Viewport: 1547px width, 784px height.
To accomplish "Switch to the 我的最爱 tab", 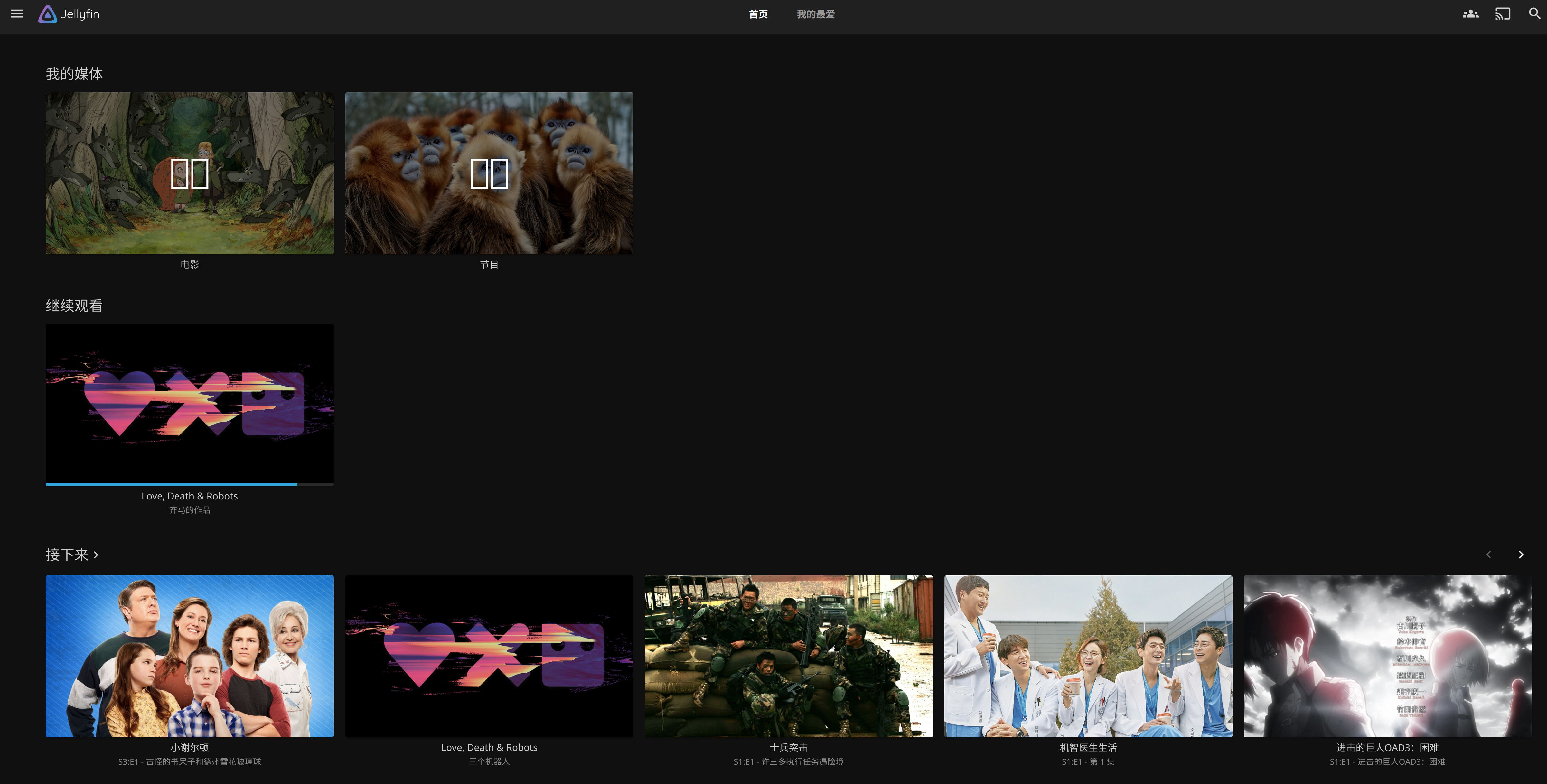I will (815, 14).
